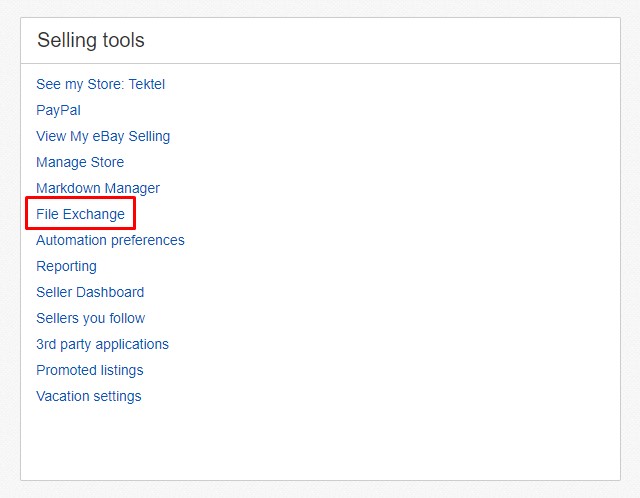Open the File Exchange link
This screenshot has height=498, width=640.
pyautogui.click(x=80, y=214)
